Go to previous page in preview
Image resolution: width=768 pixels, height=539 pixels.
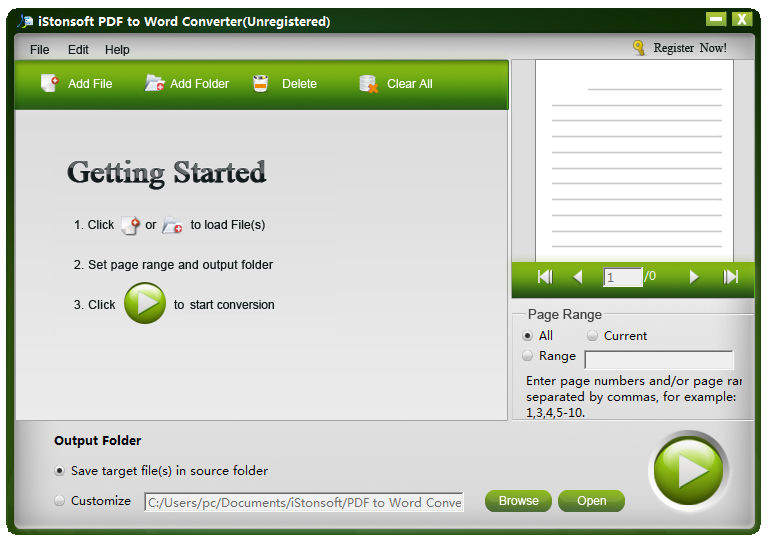[x=578, y=277]
